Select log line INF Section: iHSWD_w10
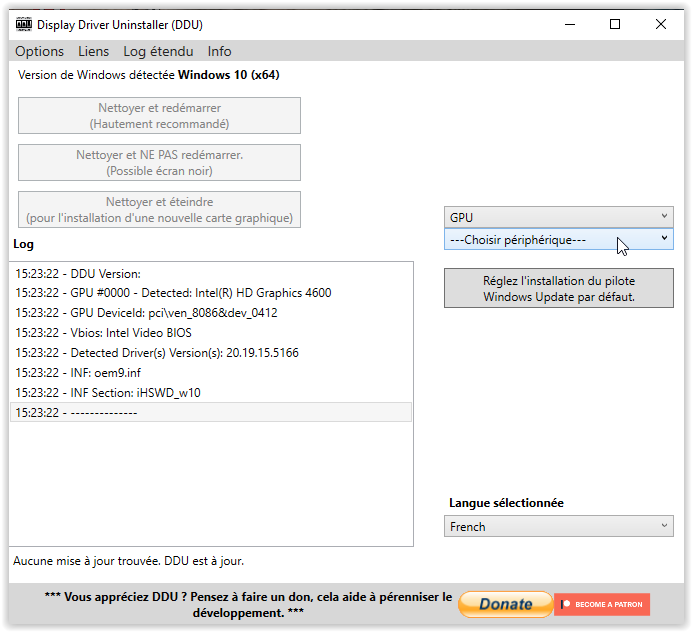 click(x=211, y=393)
